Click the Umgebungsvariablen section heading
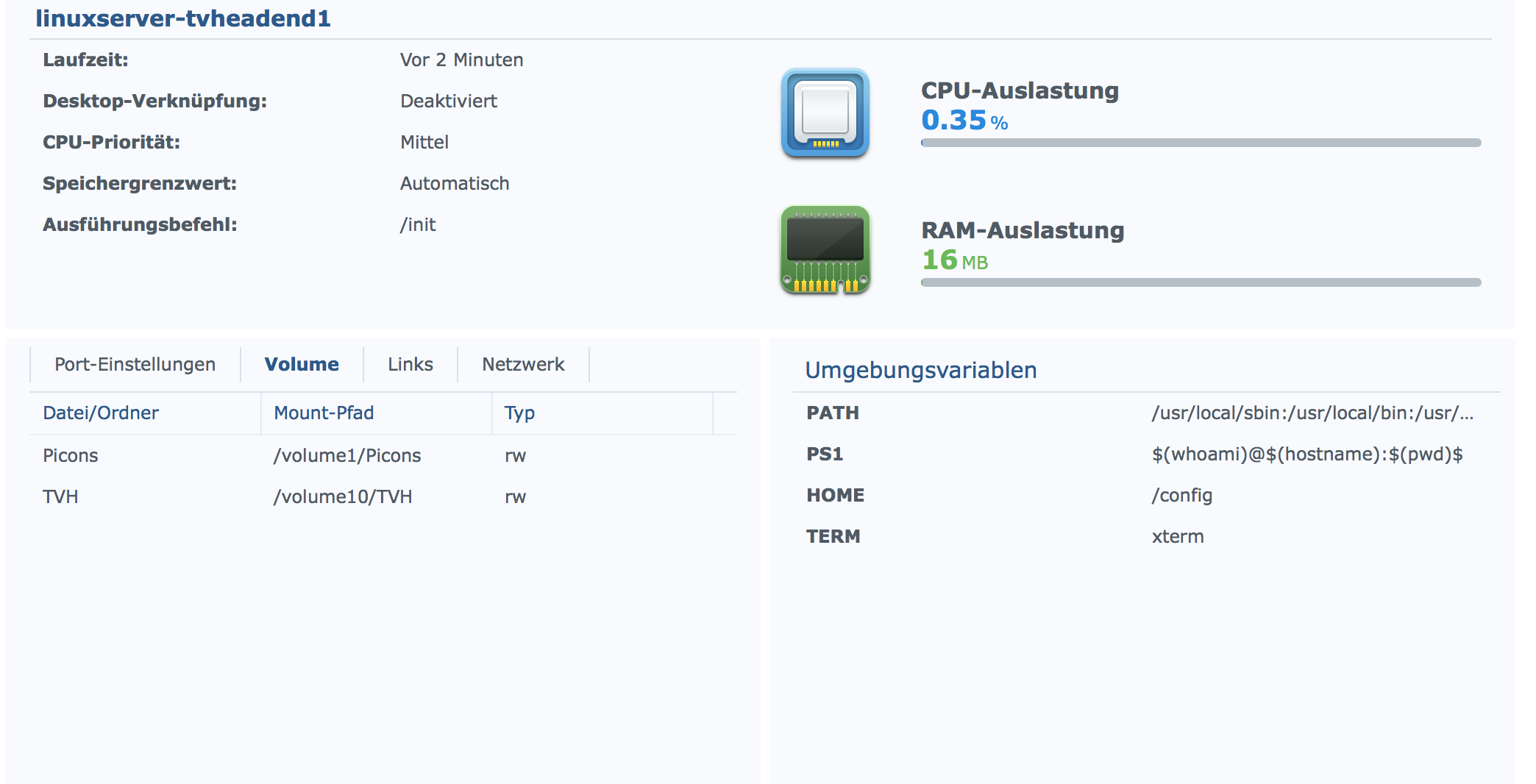The image size is (1536, 784). click(921, 370)
